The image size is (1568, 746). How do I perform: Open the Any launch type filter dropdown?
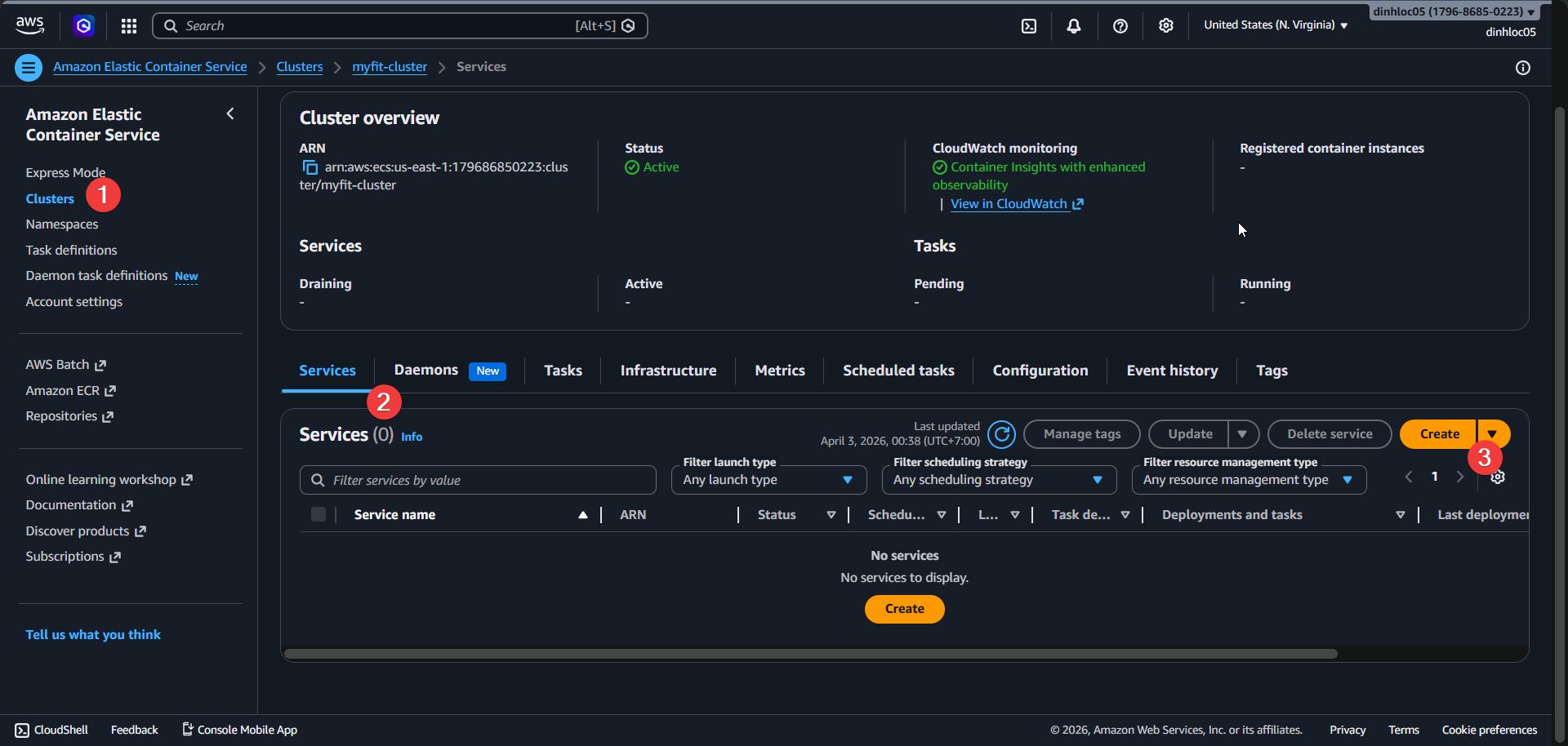point(768,479)
